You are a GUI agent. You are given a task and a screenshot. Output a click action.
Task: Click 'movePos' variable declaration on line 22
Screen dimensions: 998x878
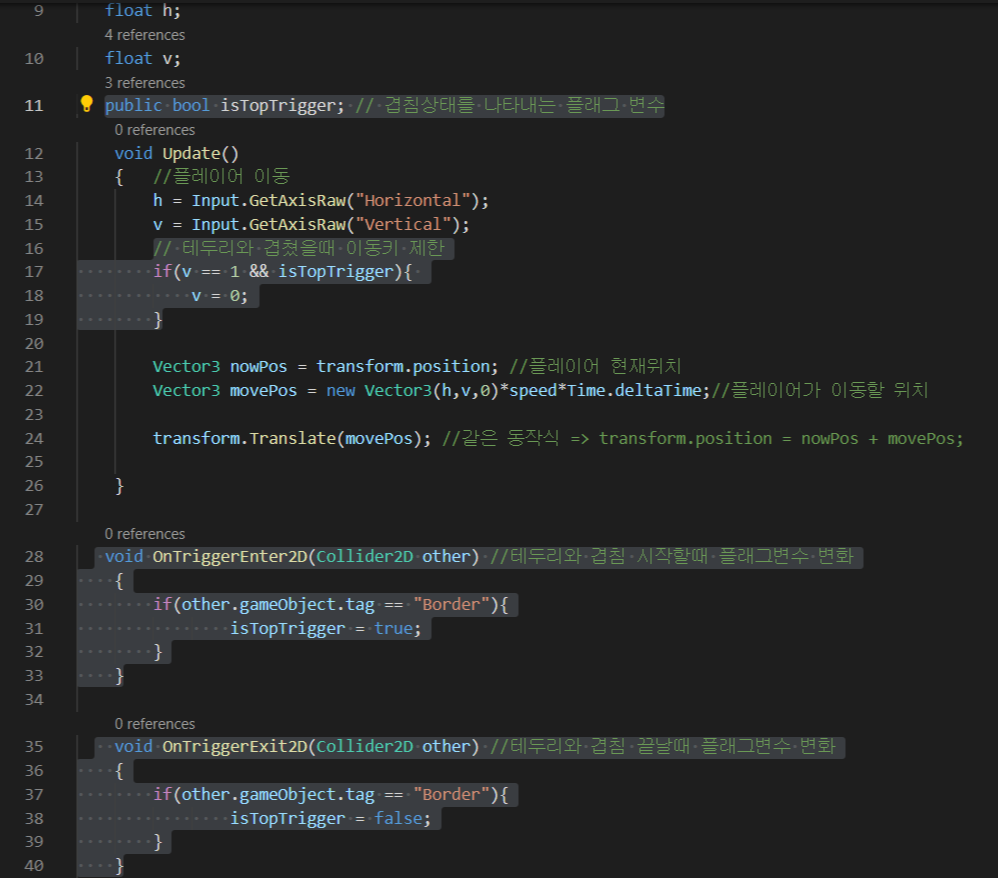(263, 391)
